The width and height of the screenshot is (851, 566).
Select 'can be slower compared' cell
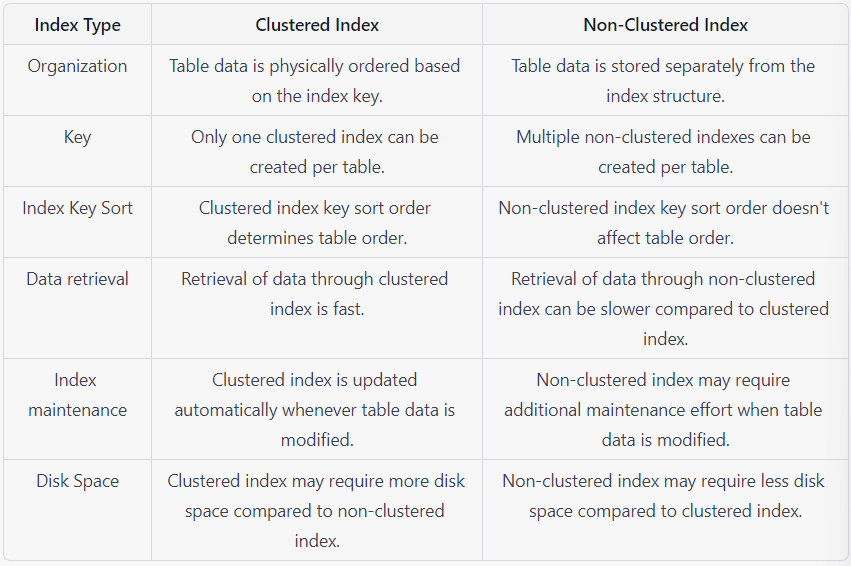tap(665, 308)
